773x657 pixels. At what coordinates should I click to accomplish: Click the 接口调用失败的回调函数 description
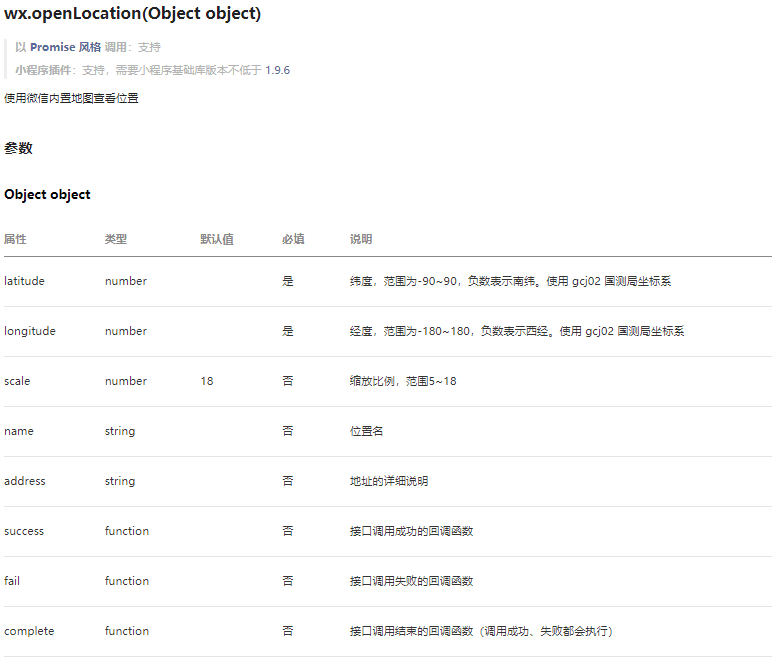click(411, 581)
